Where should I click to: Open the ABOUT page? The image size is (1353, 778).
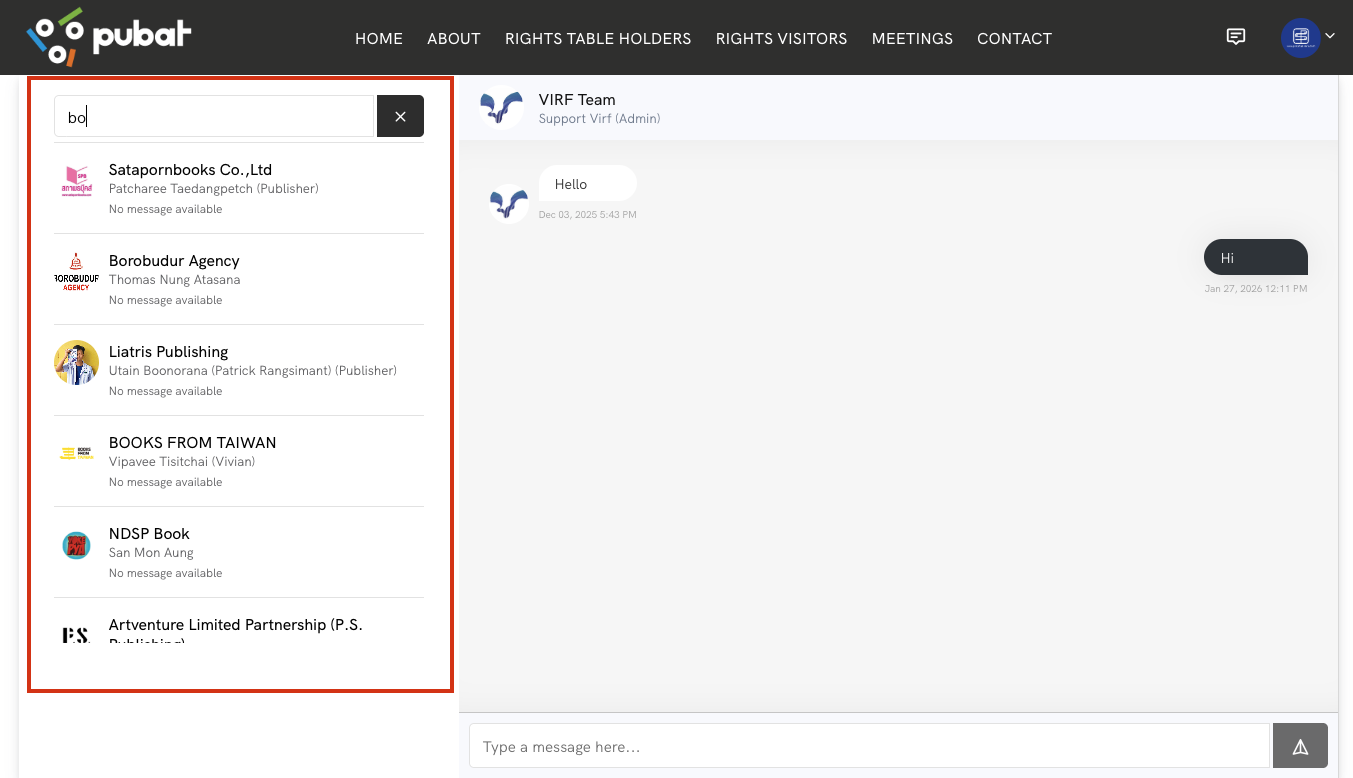[x=453, y=38]
